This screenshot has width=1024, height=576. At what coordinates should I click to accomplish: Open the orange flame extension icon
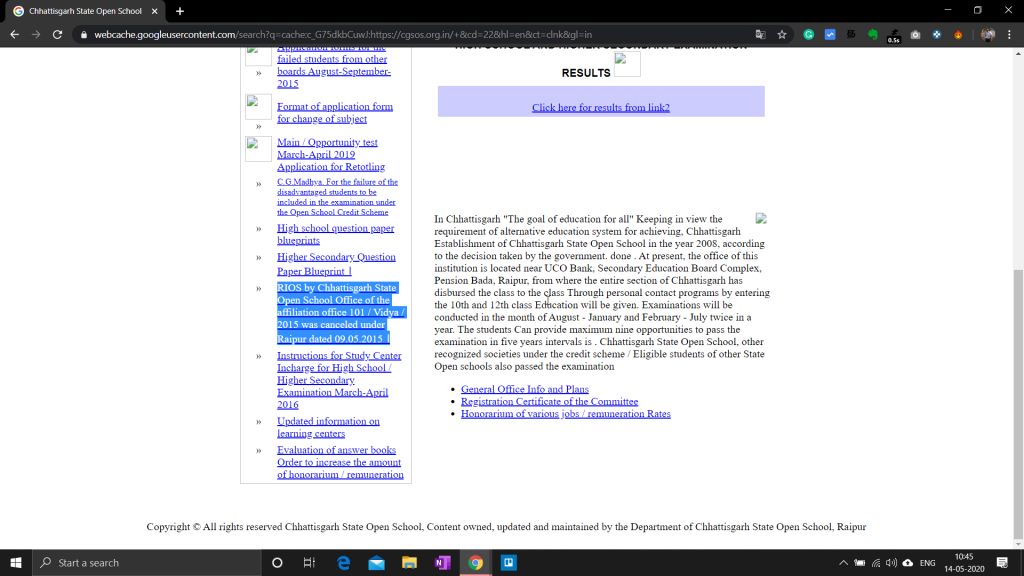coord(958,35)
